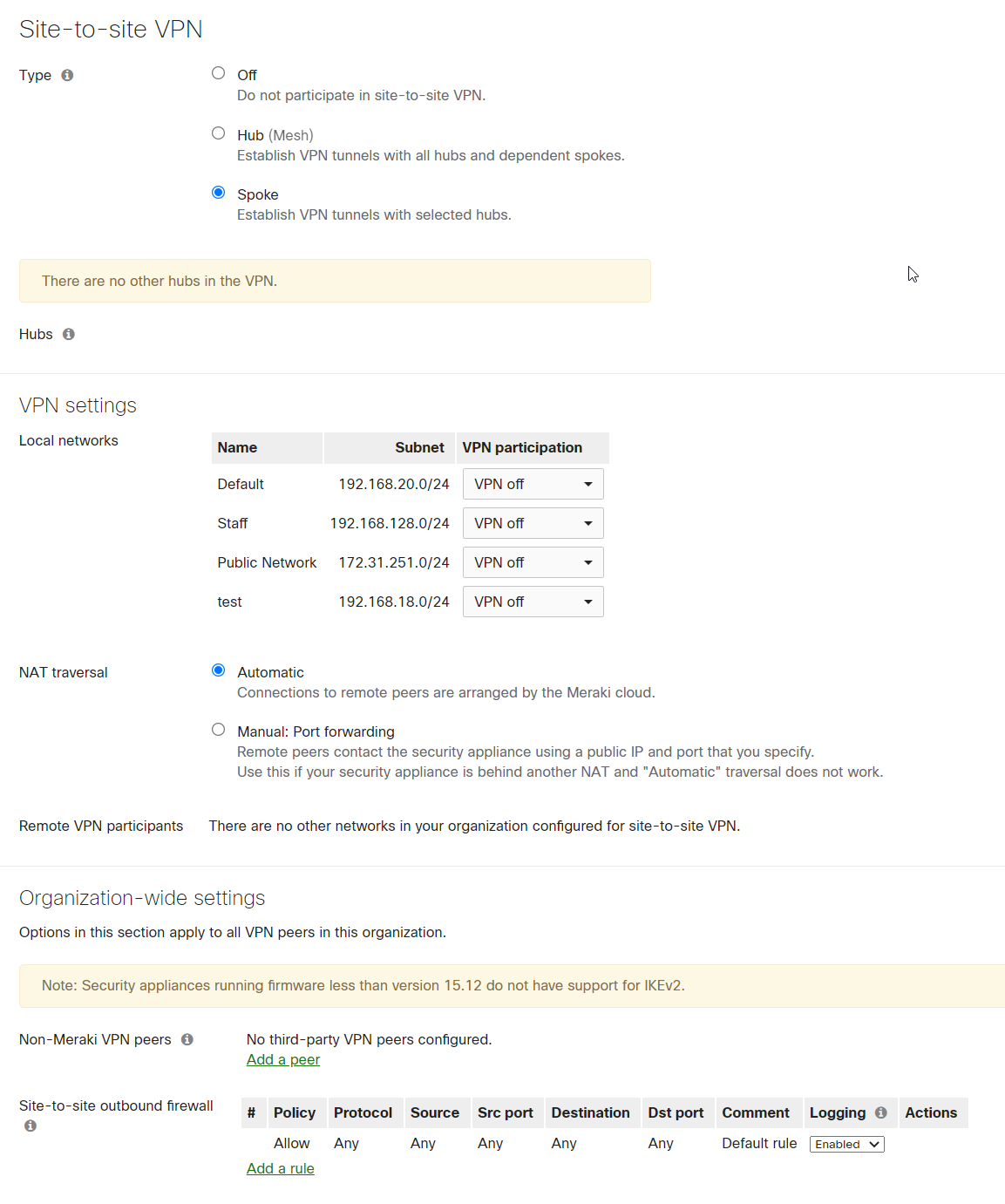Click the Dst port column header
The image size is (1005, 1204).
point(678,1112)
